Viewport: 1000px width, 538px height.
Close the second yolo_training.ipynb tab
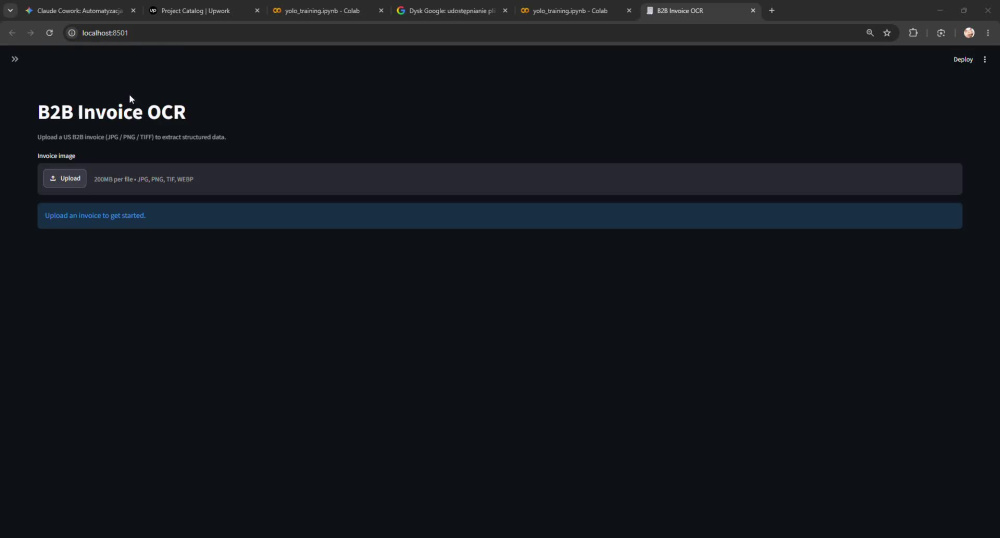629,11
